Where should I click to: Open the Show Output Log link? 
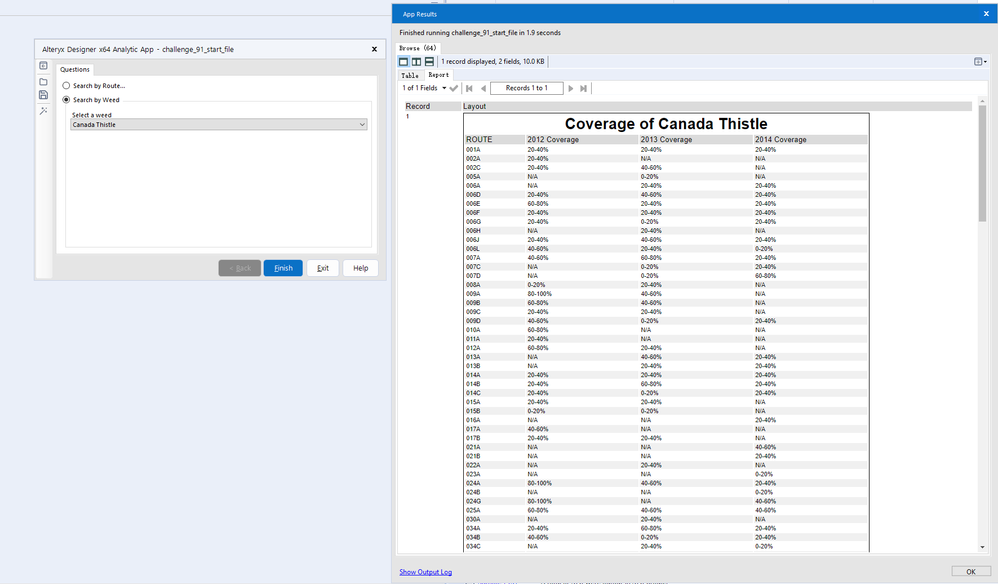(x=426, y=572)
